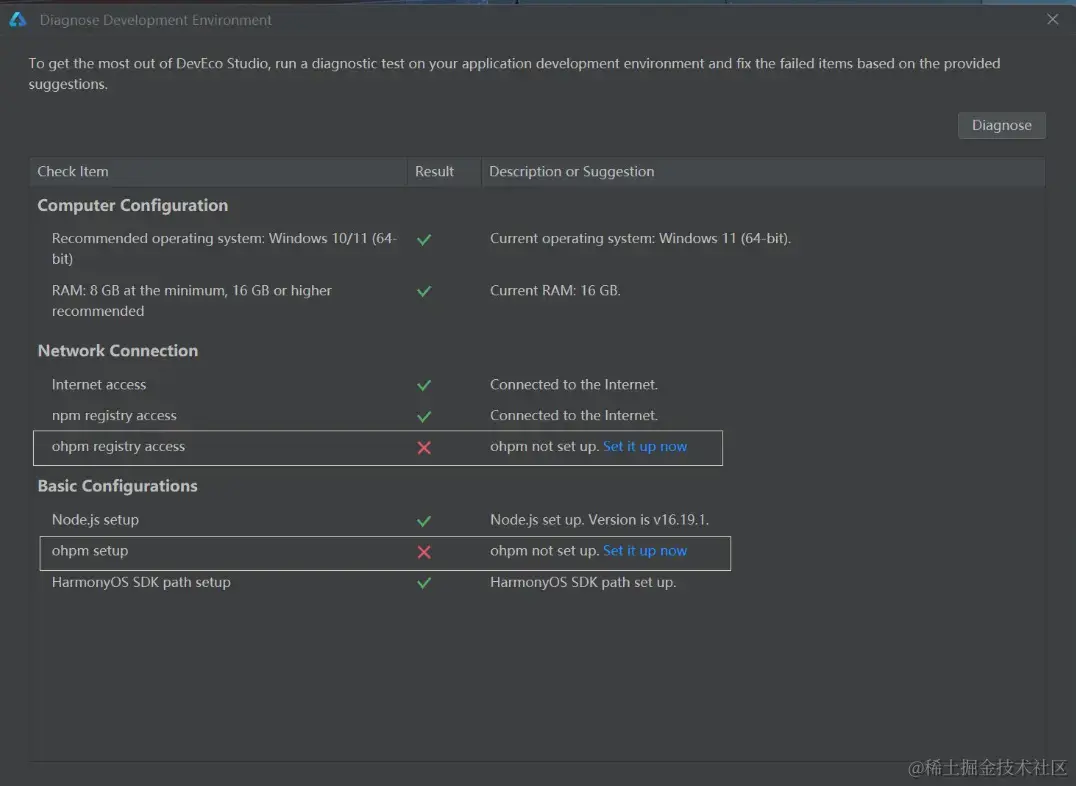Close the Diagnose Development Environment dialog
The image size is (1076, 786).
click(x=1052, y=19)
